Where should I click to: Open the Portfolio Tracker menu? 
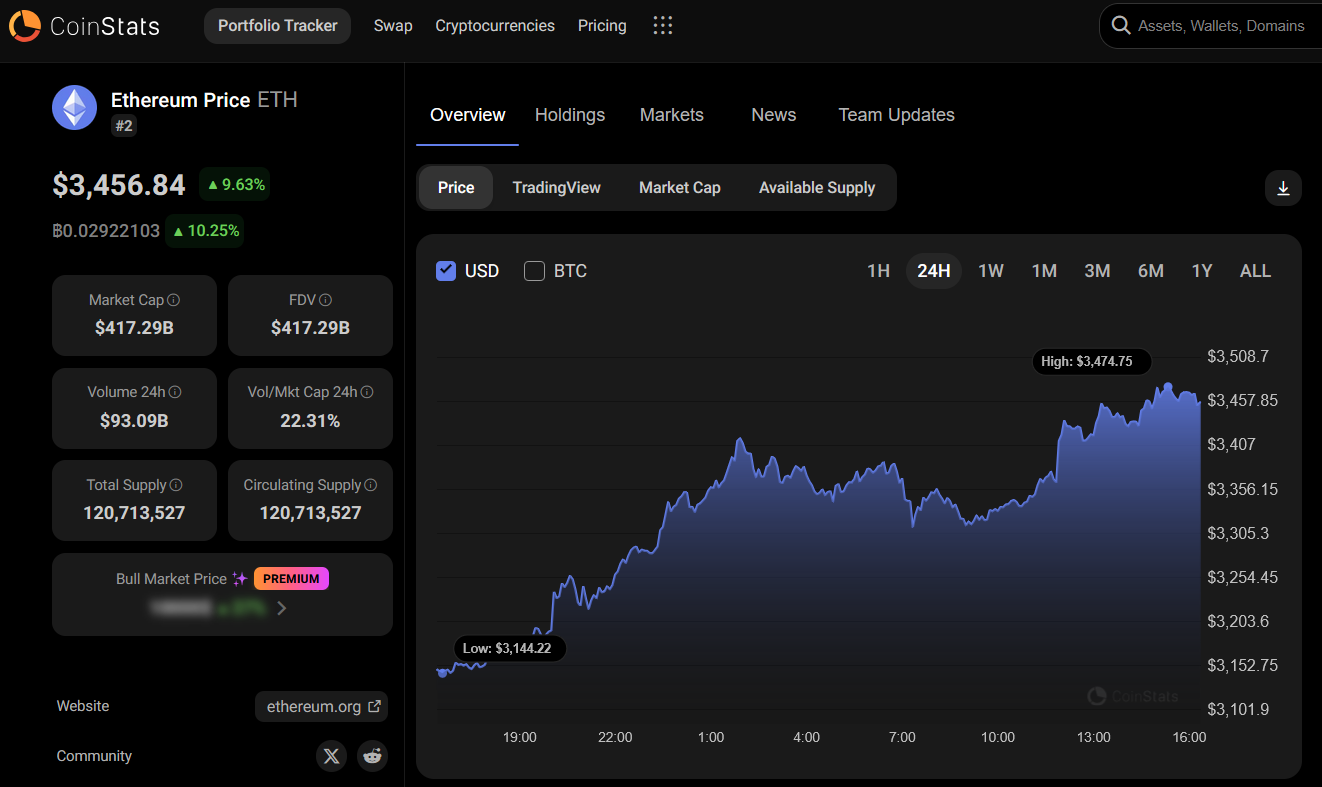pos(277,26)
